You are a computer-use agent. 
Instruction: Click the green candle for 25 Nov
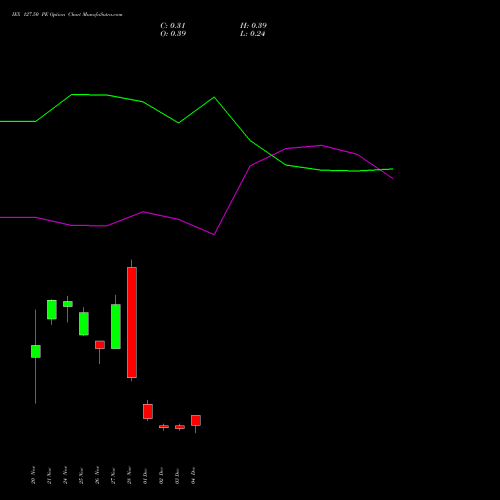84,324
